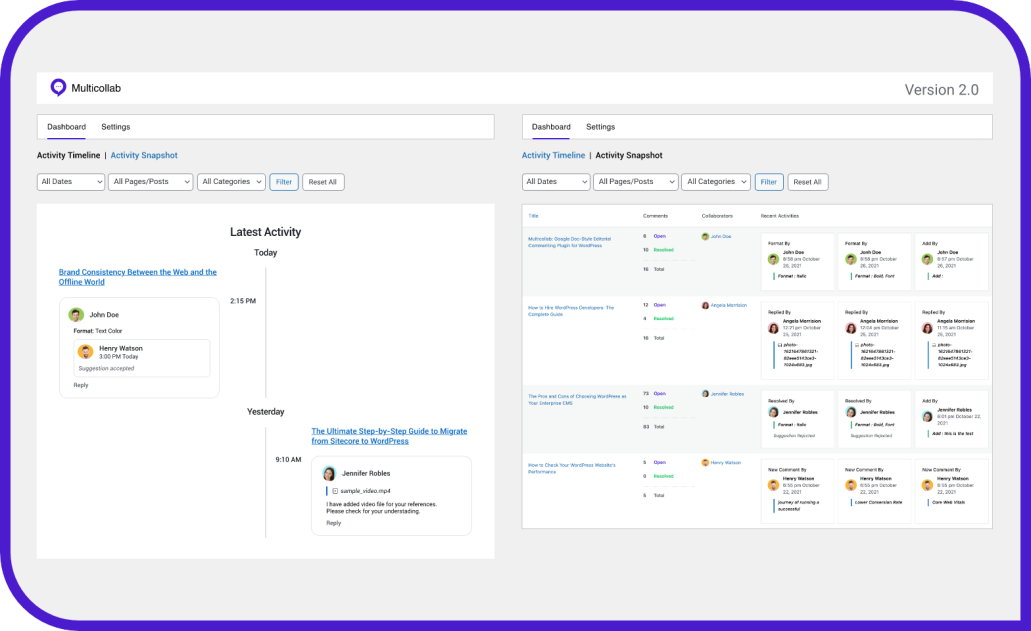The height and width of the screenshot is (631, 1031).
Task: Click John Doe's avatar in the Latest Activity card
Action: coord(76,315)
